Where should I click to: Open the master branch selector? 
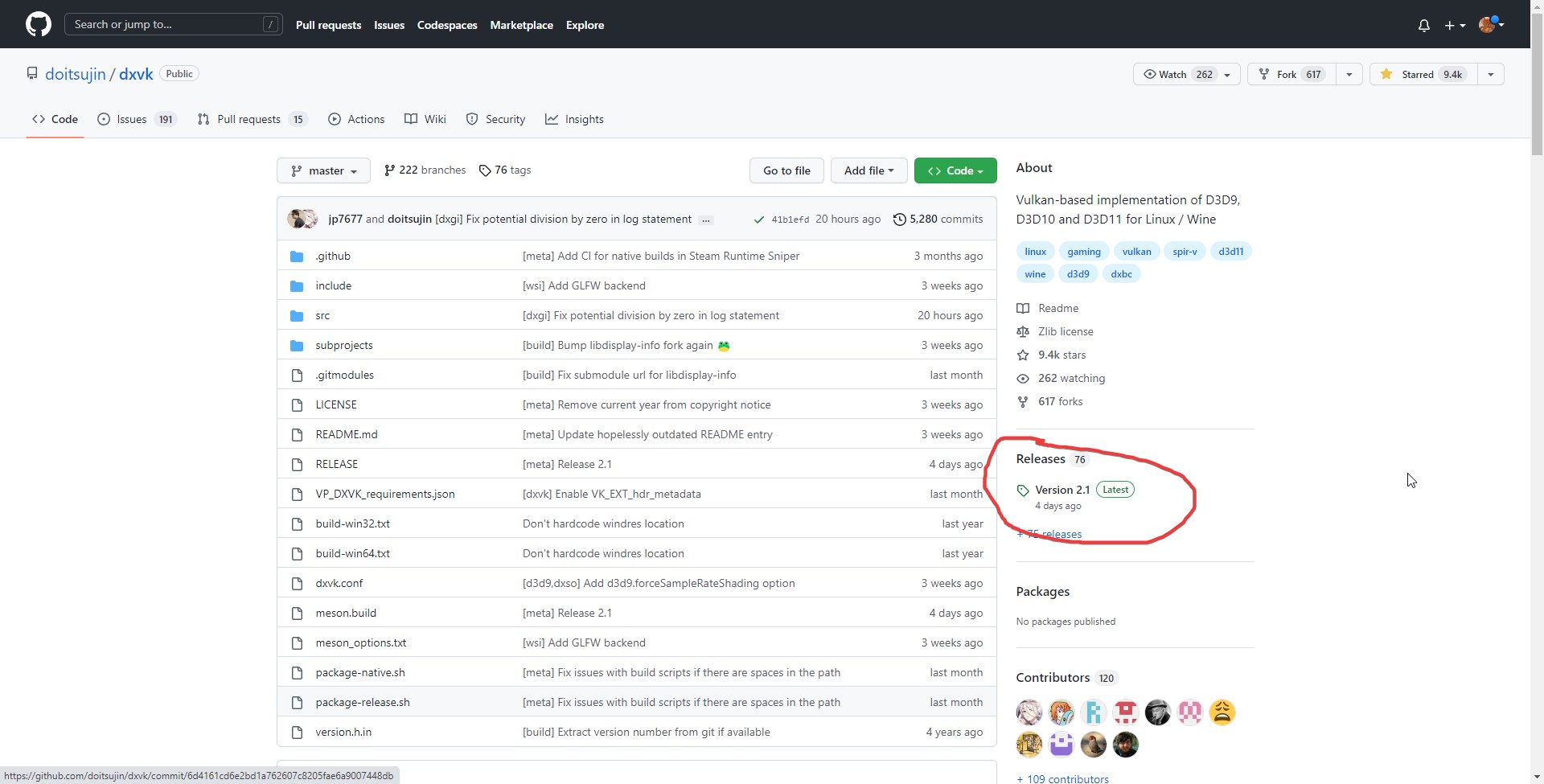(323, 170)
